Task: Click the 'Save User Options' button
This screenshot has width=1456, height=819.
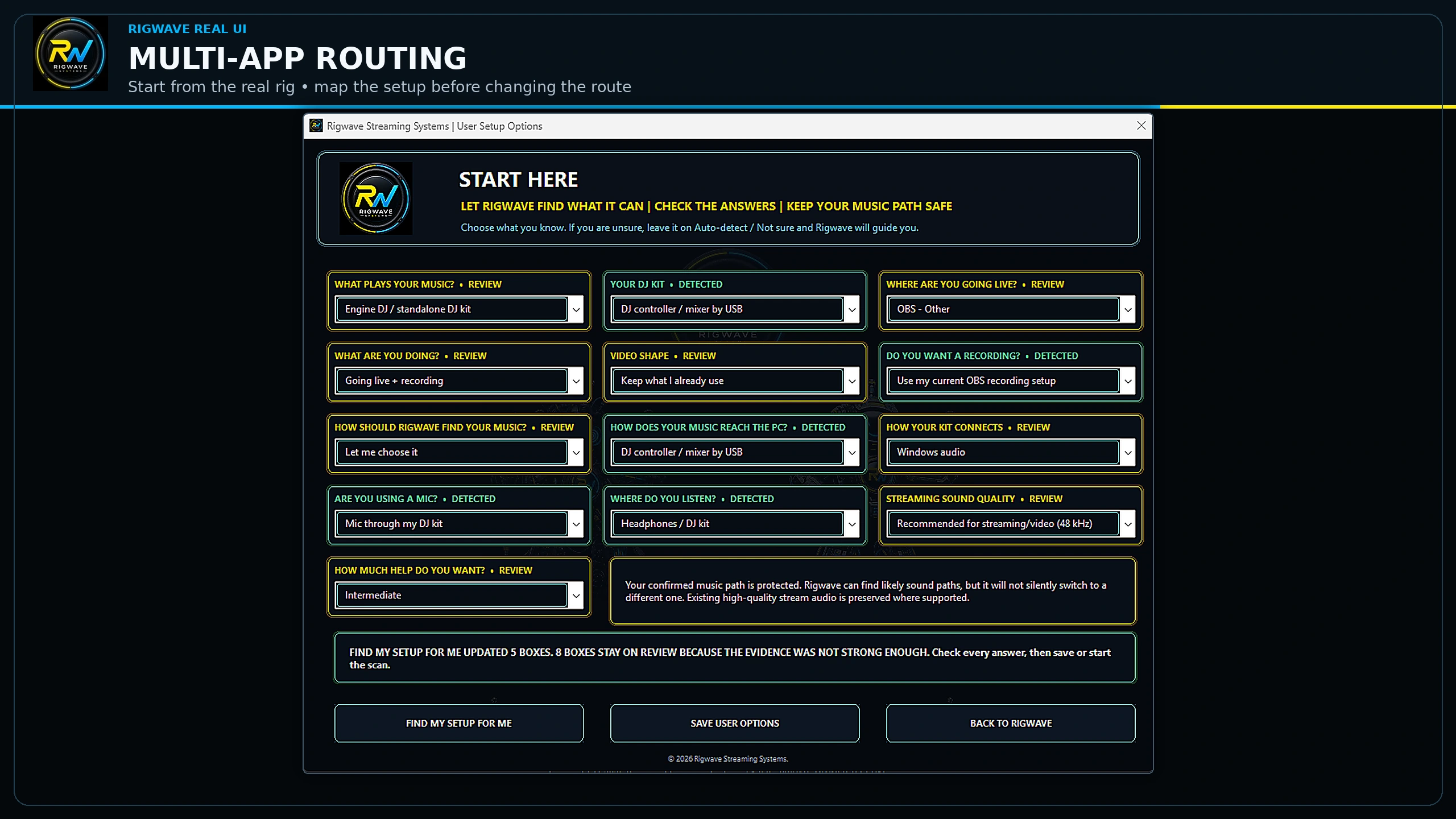Action: click(735, 723)
